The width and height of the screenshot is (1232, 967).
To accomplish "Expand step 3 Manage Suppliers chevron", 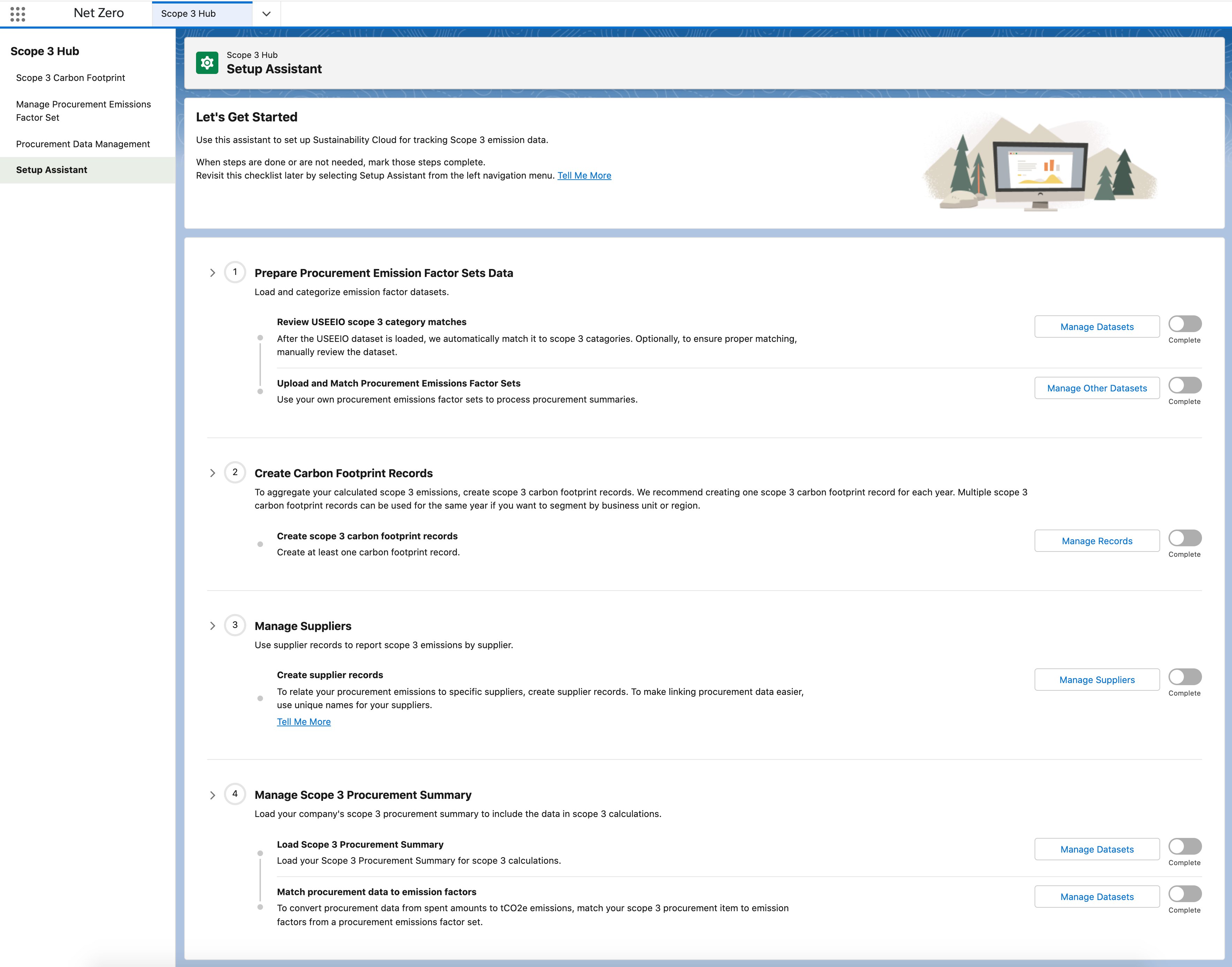I will pos(212,625).
